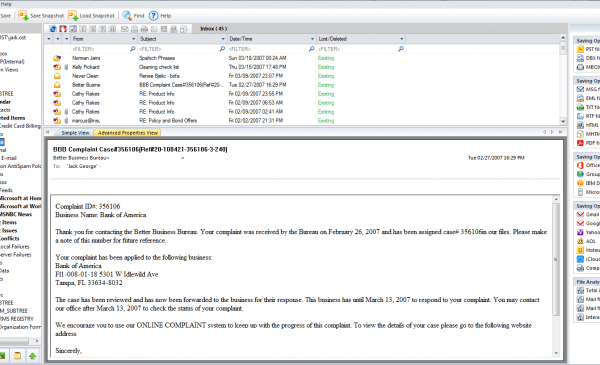Switch to the Simple View tab
The height and width of the screenshot is (365, 600).
coord(75,133)
